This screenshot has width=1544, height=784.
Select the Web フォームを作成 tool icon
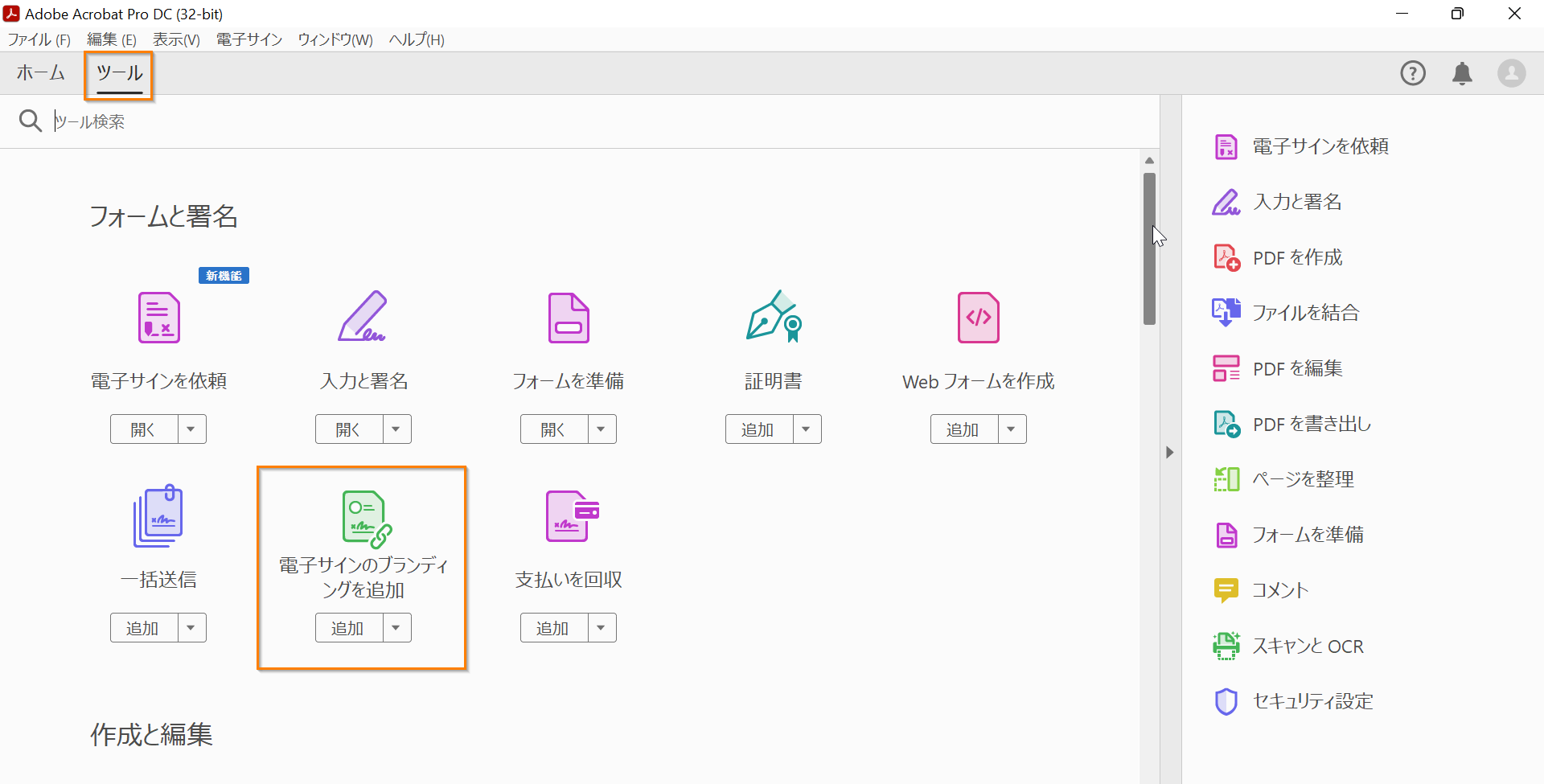tap(978, 317)
